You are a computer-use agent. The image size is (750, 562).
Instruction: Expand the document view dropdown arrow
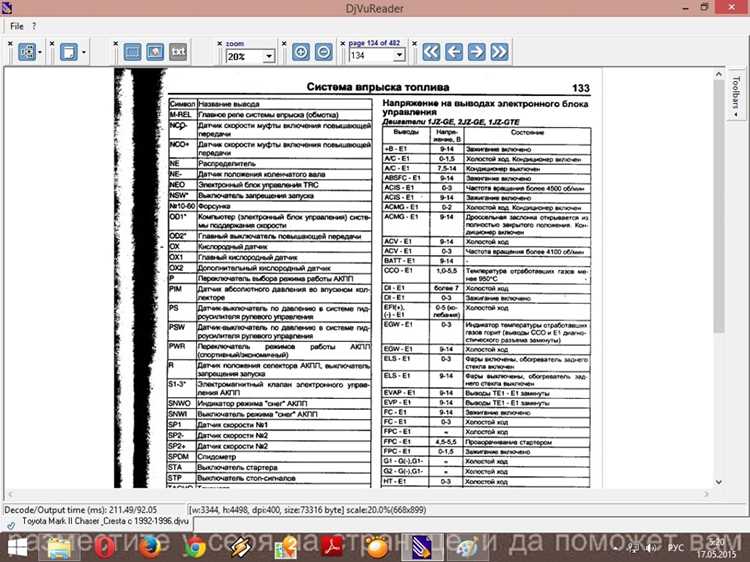[x=85, y=51]
